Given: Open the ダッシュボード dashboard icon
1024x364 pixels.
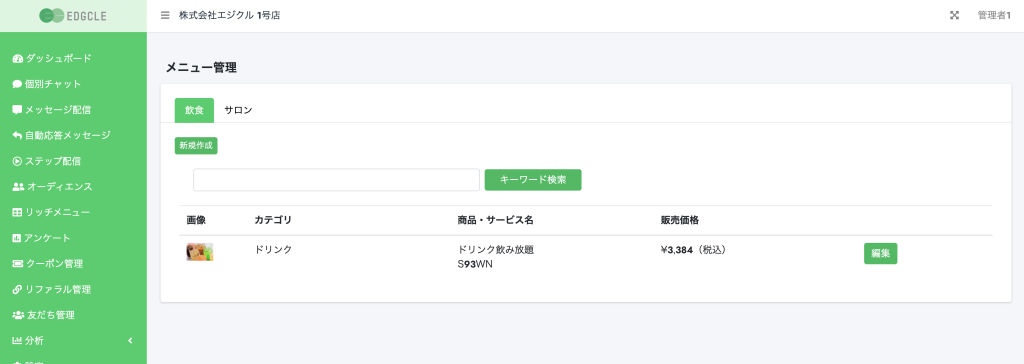Looking at the screenshot, I should (18, 59).
